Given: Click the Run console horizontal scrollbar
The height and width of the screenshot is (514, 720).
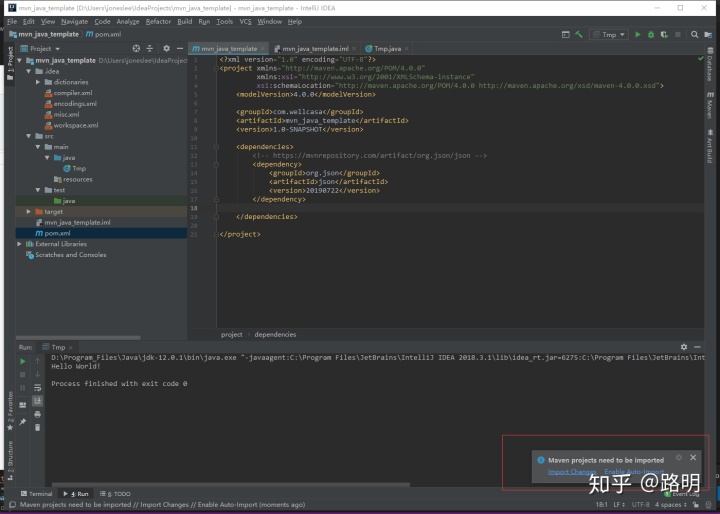Looking at the screenshot, I should coord(231,484).
